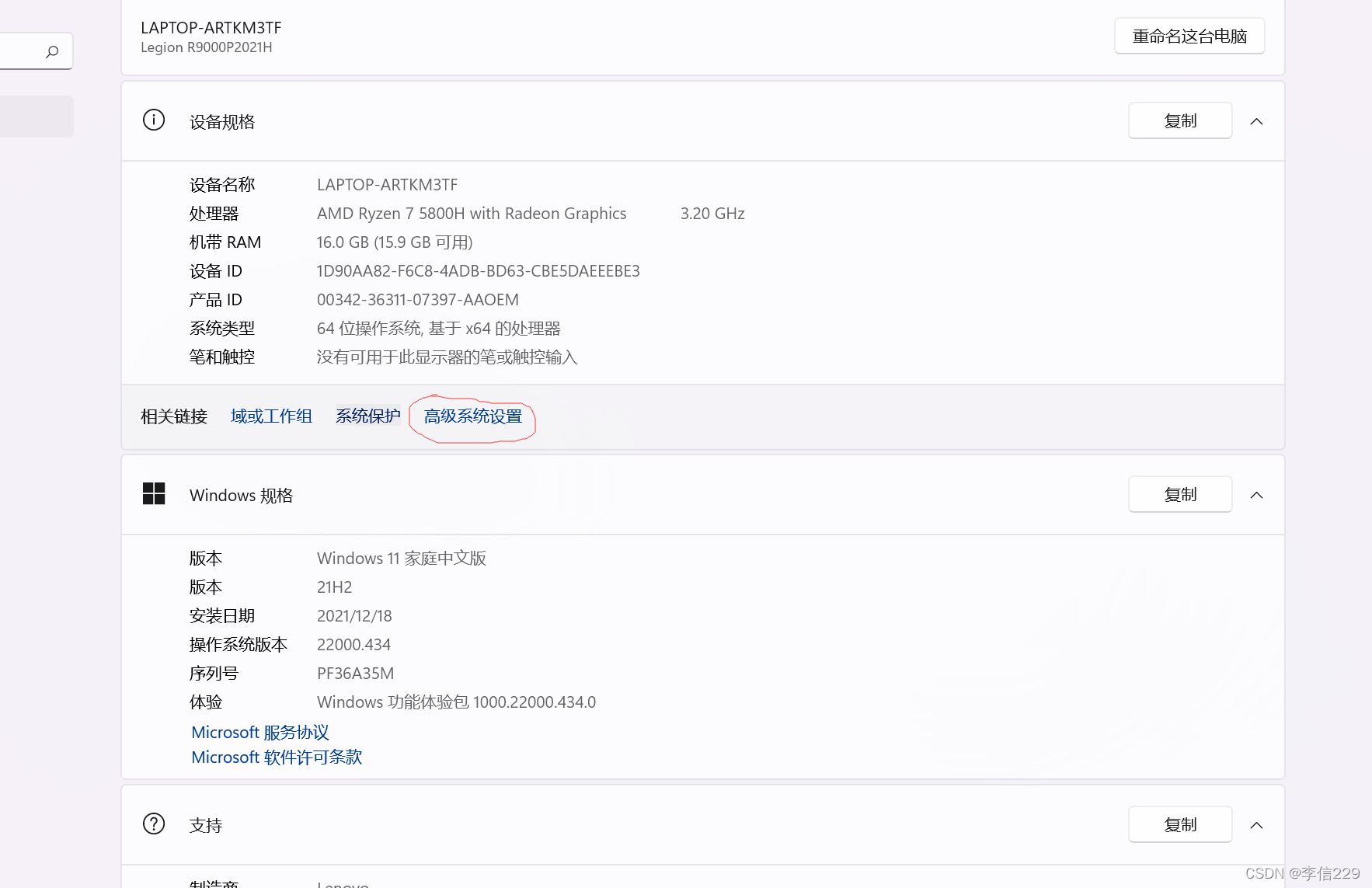The width and height of the screenshot is (1372, 888).
Task: Select the RAM value 16.0 GB
Action: click(x=395, y=242)
